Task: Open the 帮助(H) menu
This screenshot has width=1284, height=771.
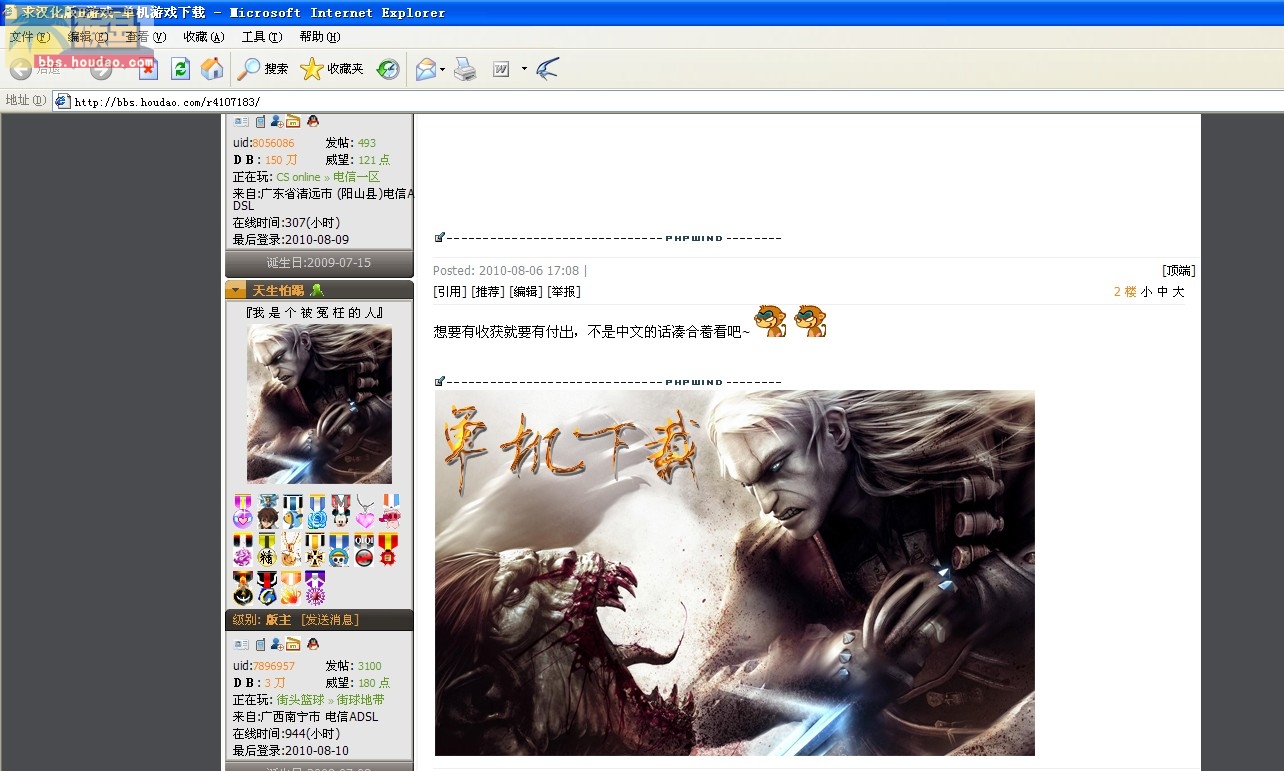Action: (x=320, y=37)
